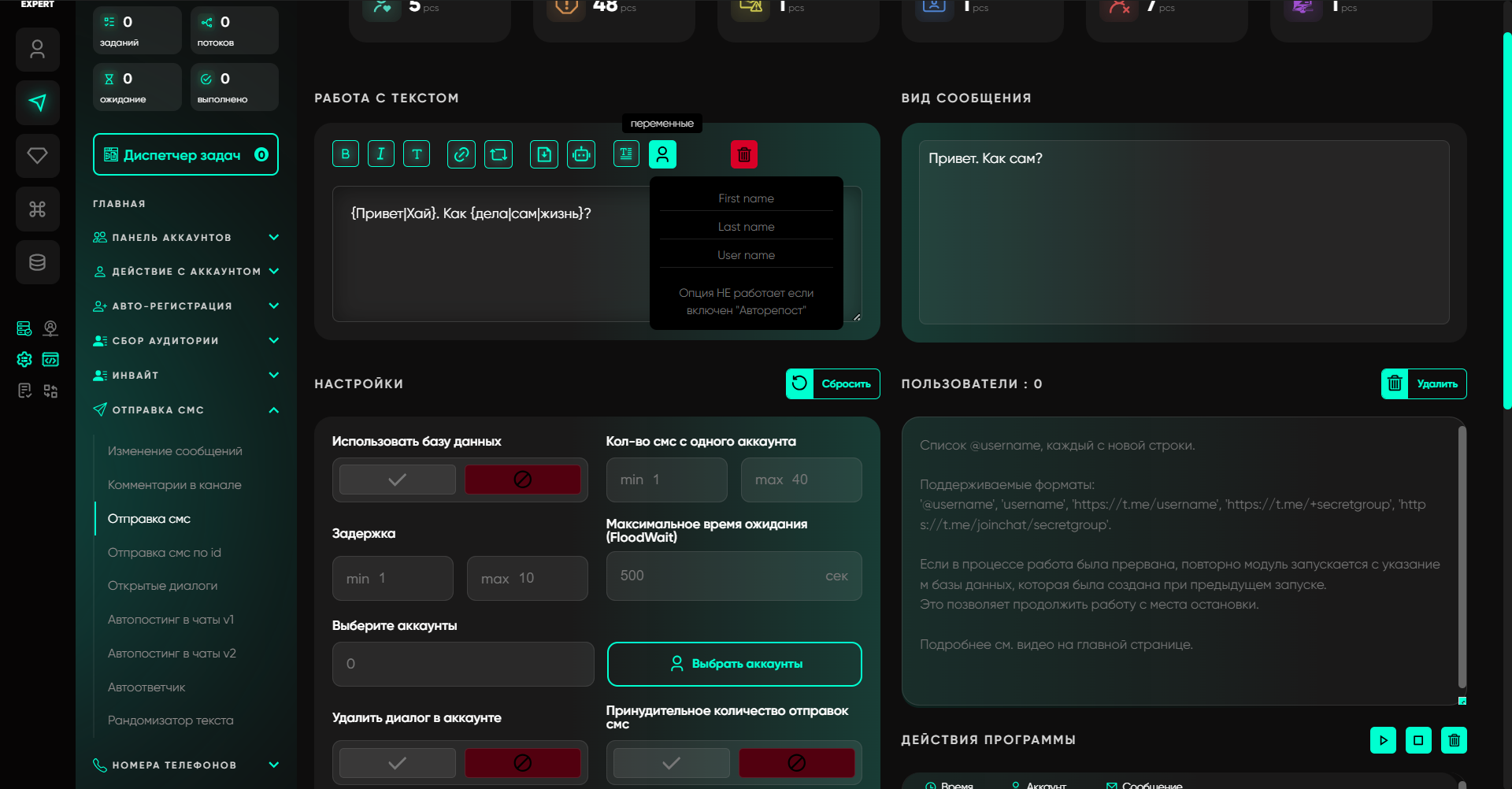Enable 'Принудительное количество отправок смс' checkmark

[x=671, y=762]
